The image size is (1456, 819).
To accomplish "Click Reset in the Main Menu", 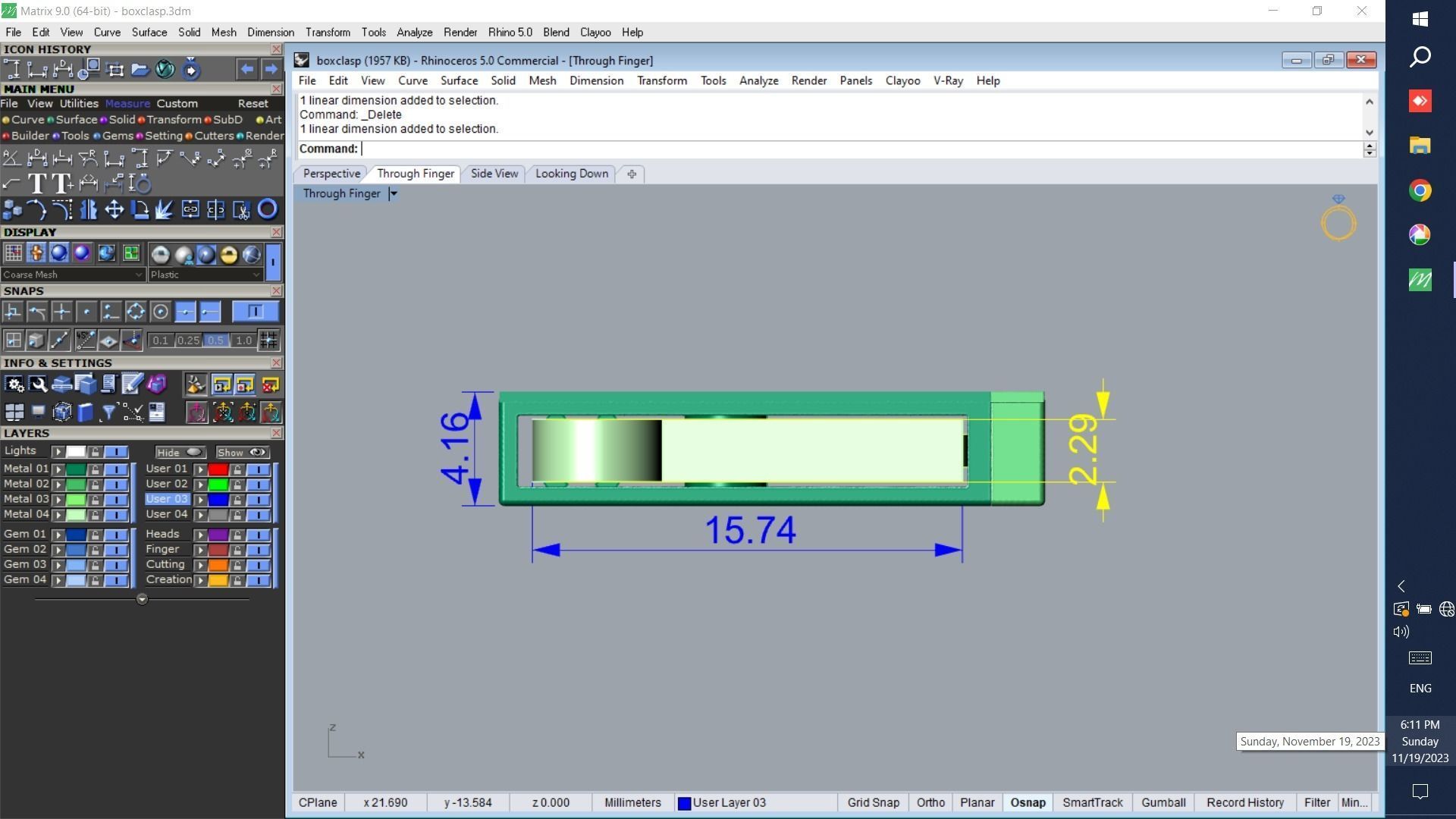I will 253,104.
